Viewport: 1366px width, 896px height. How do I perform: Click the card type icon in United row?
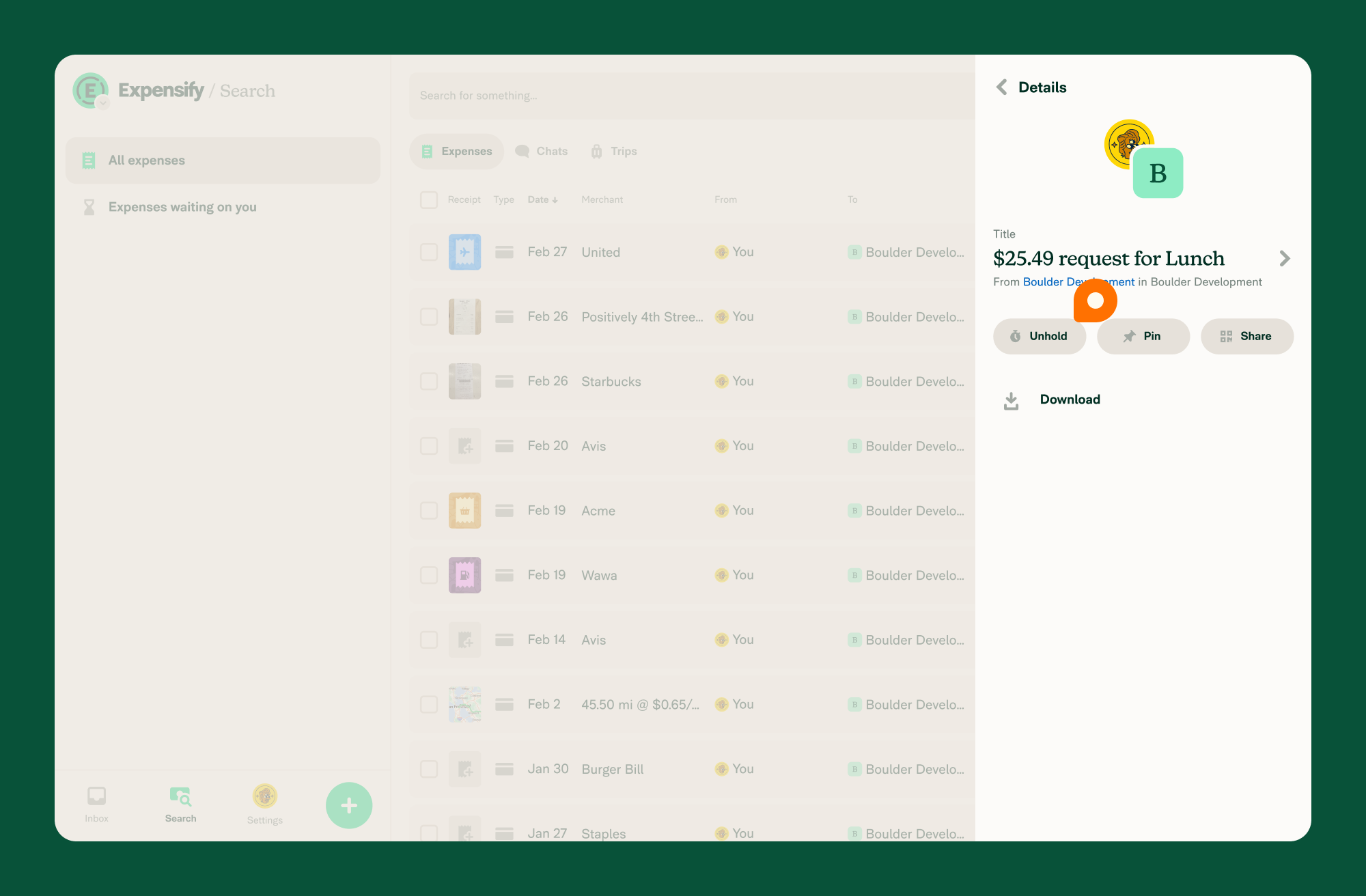(504, 252)
